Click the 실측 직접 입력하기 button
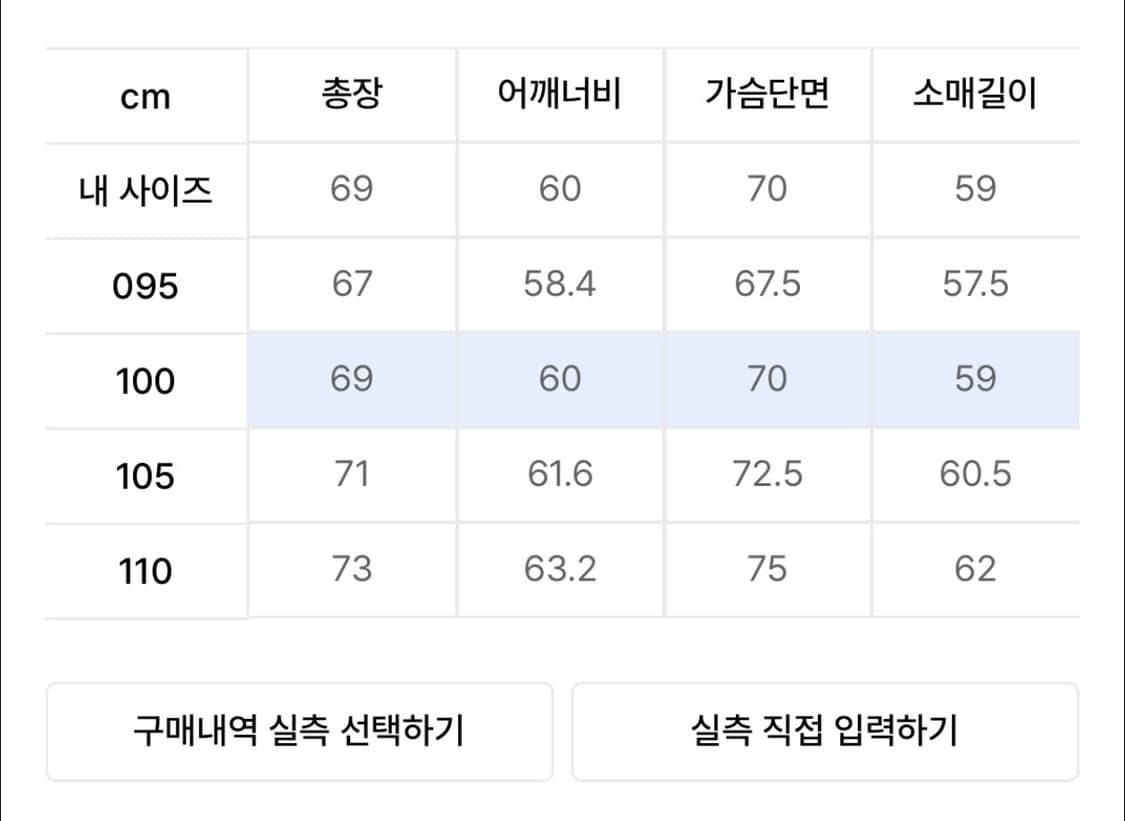 824,731
